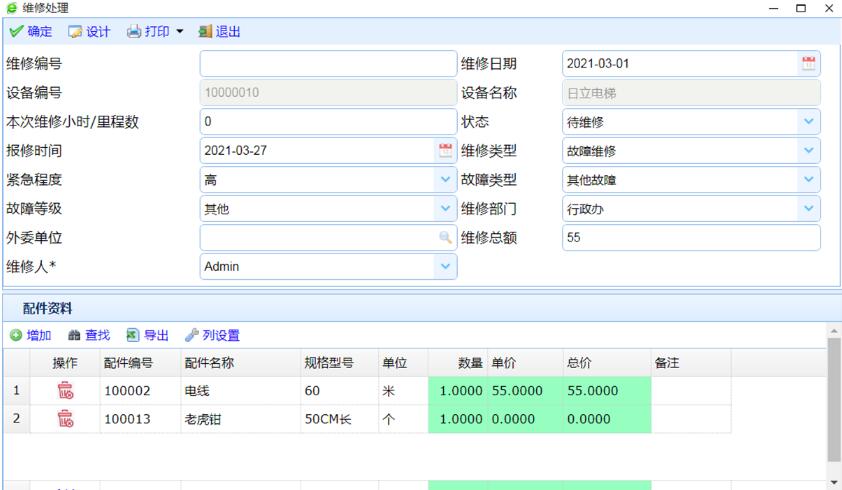Viewport: 842px width, 490px height.
Task: Click the 退出 exit button
Action: [x=219, y=32]
